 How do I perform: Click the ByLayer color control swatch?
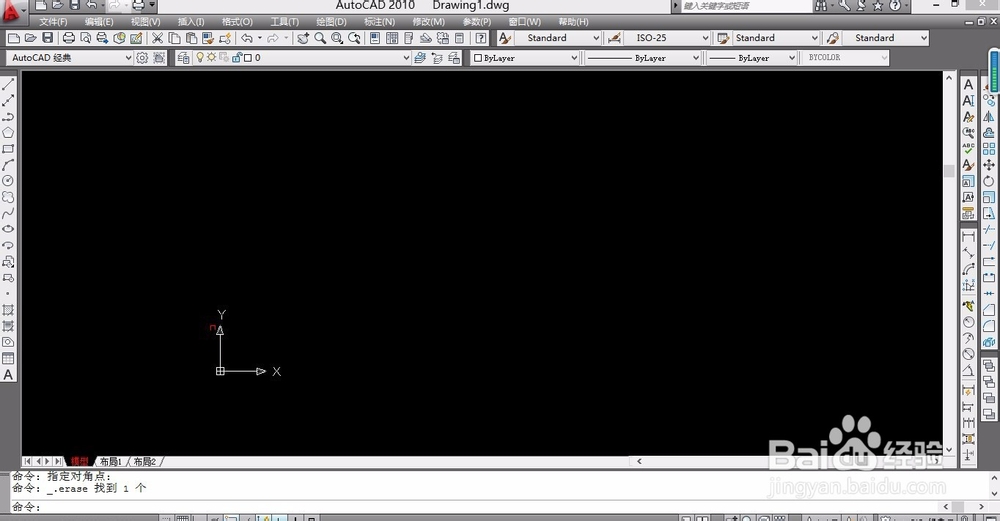coord(478,58)
